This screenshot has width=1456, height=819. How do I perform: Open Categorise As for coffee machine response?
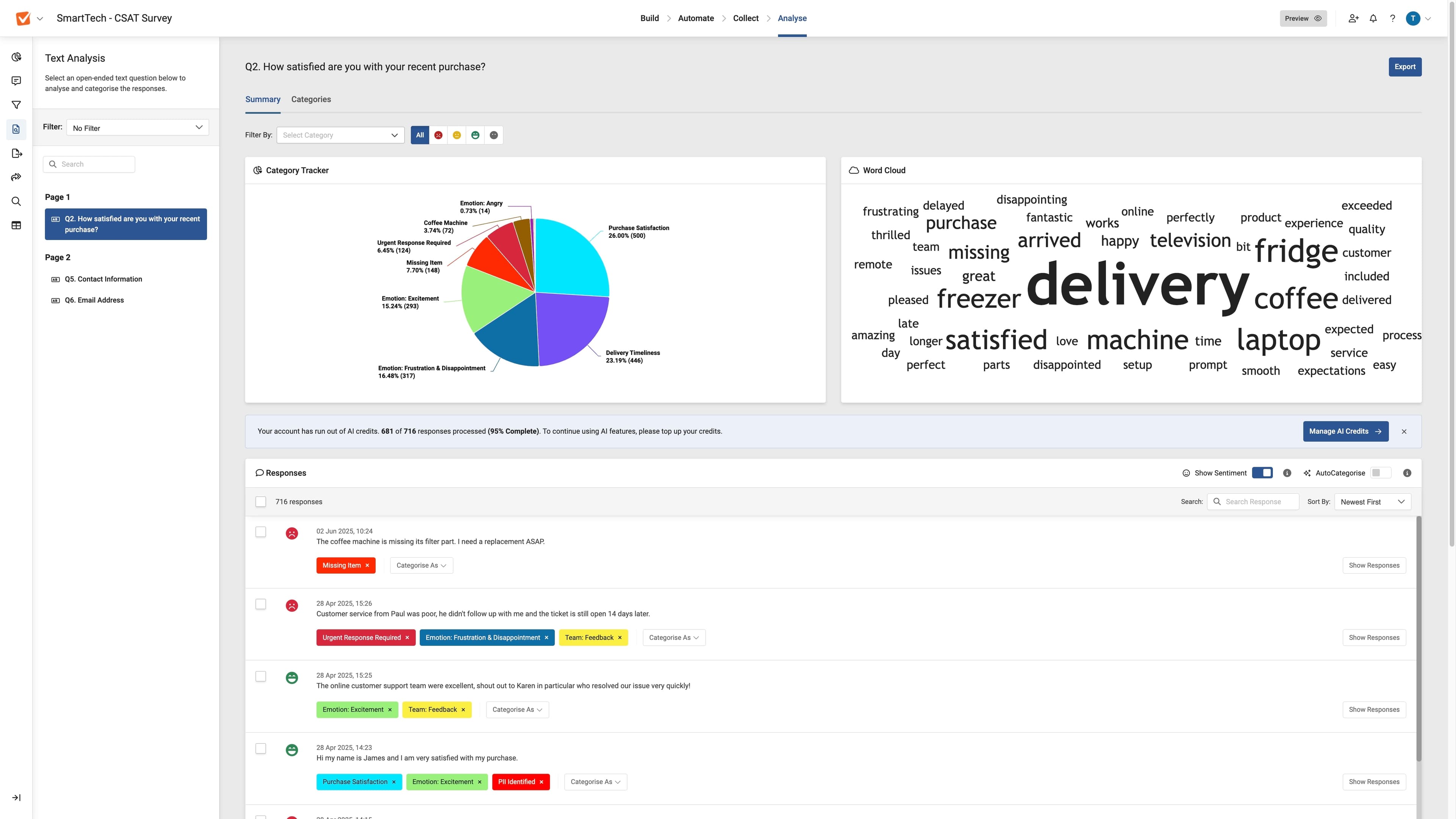[421, 565]
